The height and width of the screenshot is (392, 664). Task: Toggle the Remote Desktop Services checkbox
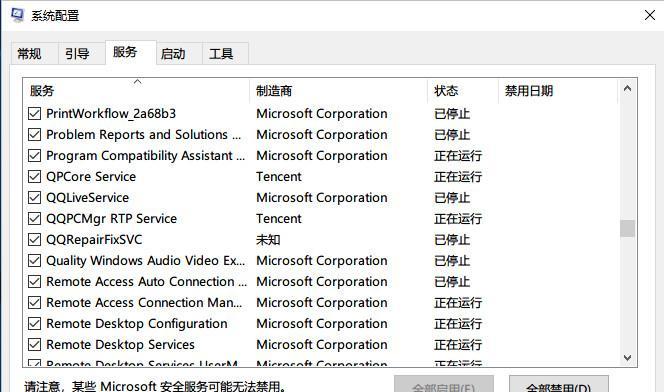(34, 345)
